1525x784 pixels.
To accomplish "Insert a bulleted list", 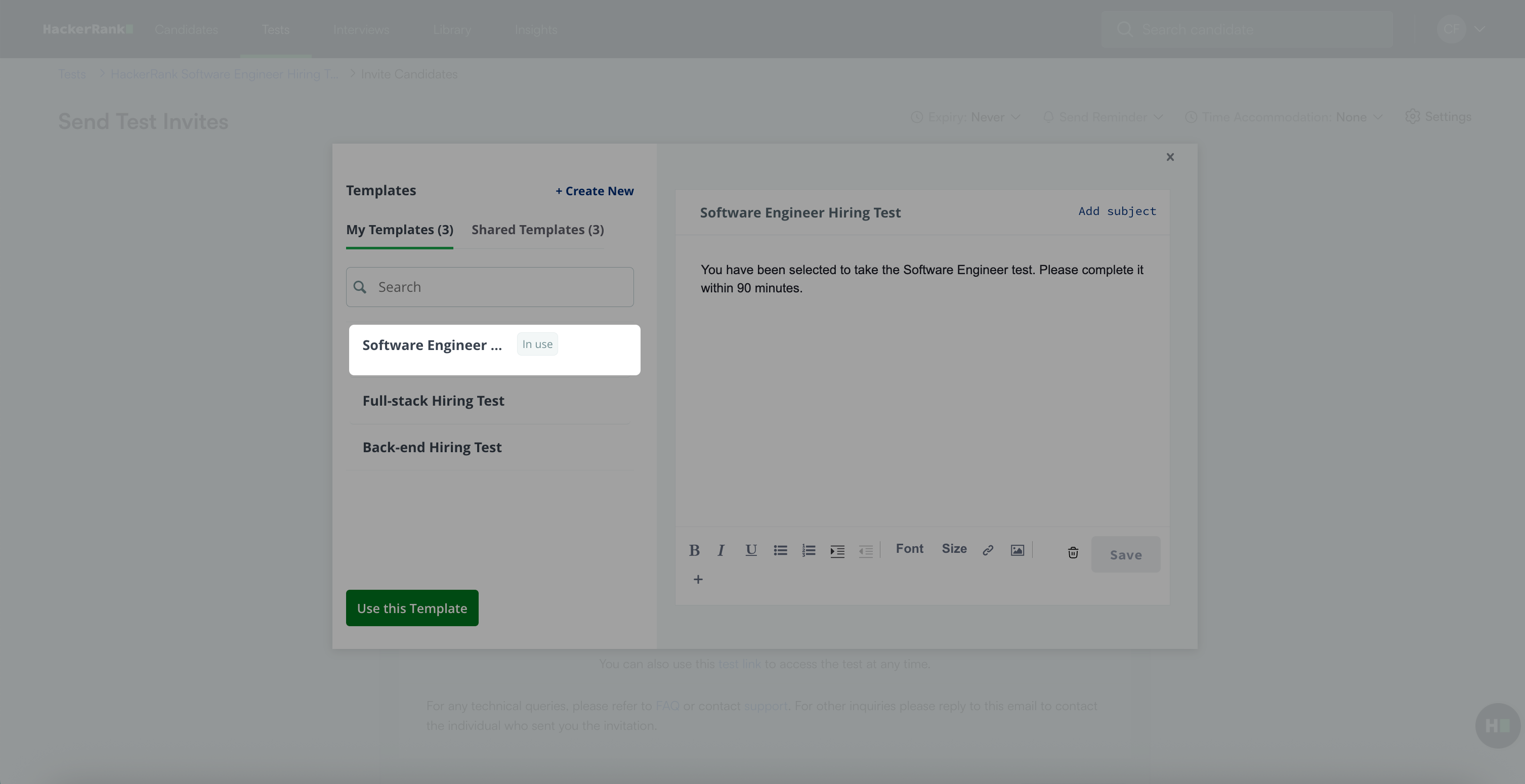I will pos(780,551).
